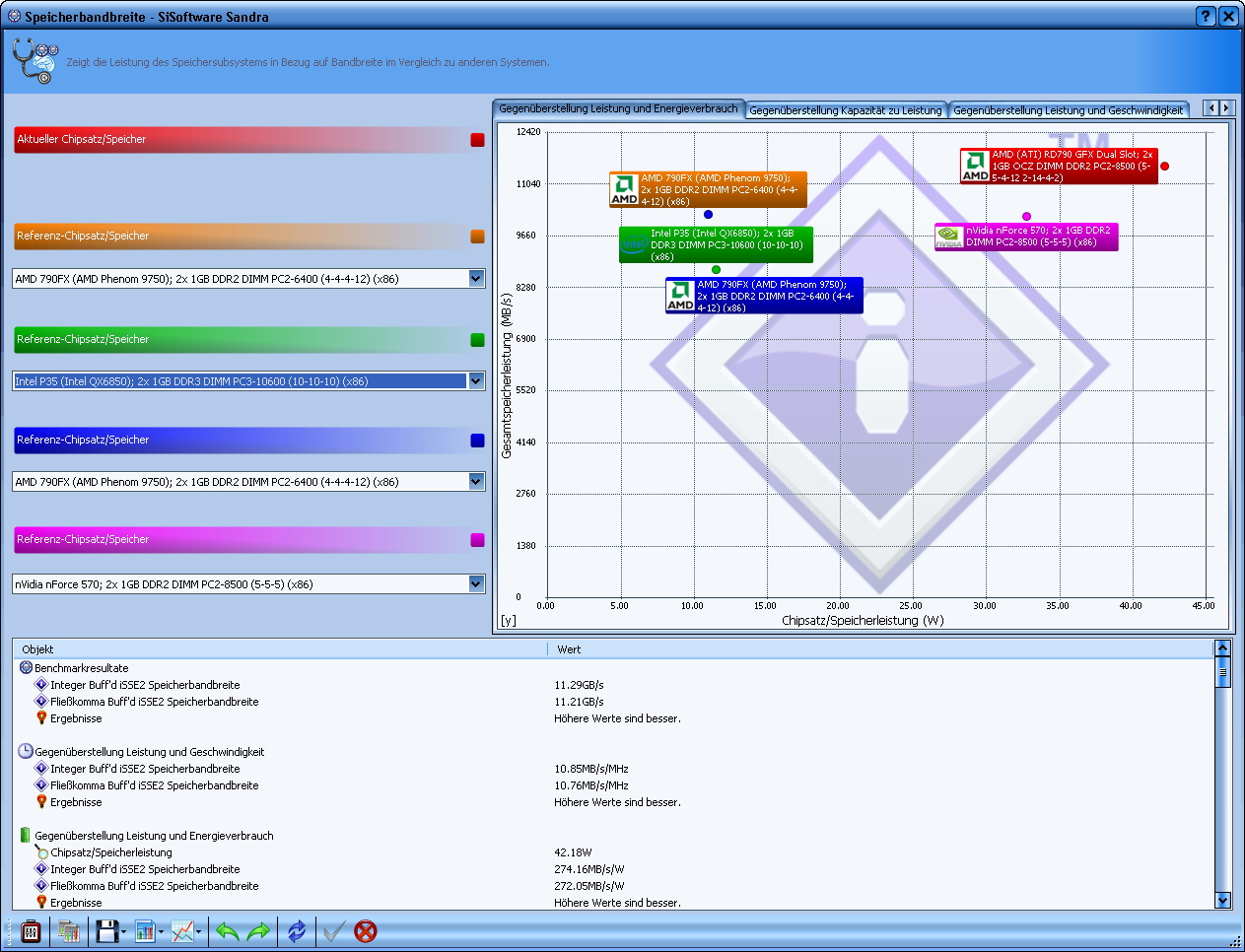Click the red data point in chart
Screen dimensions: 1245x952
(1164, 166)
